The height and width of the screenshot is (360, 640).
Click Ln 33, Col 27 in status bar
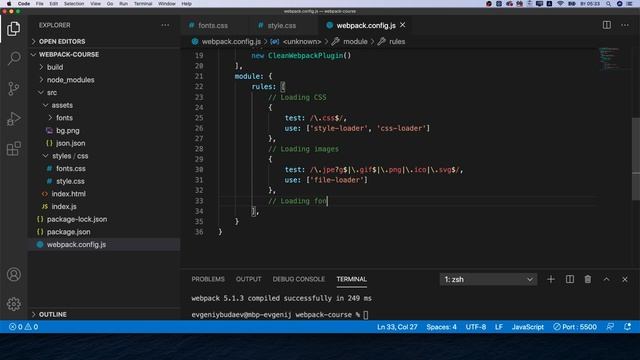point(397,327)
